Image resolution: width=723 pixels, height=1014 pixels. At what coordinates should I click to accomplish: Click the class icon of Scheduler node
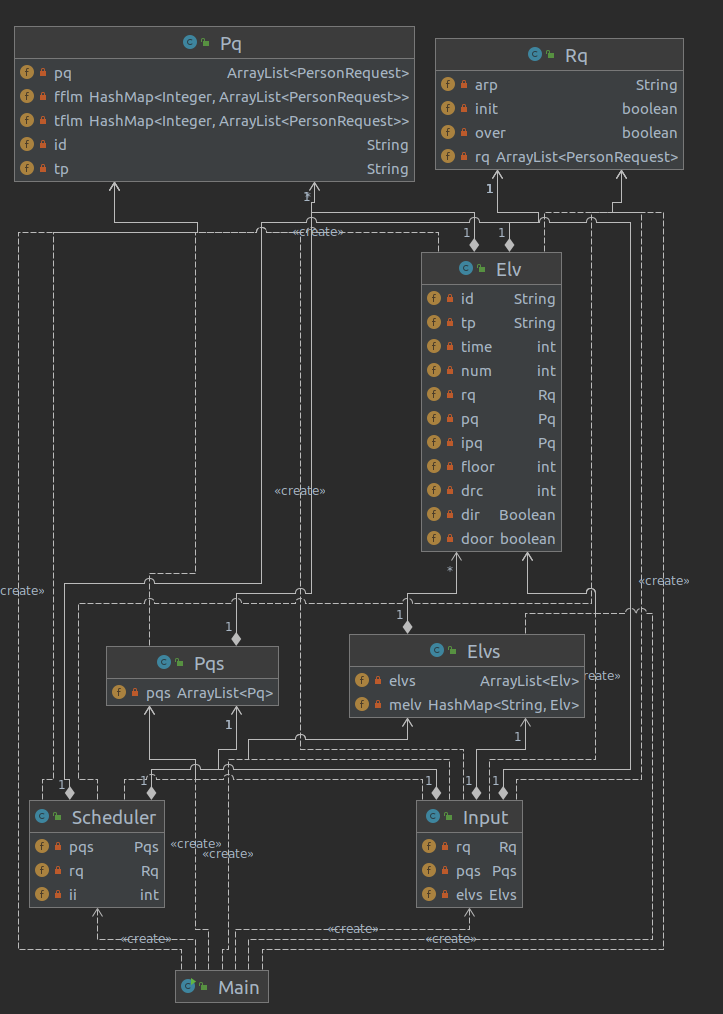pyautogui.click(x=42, y=817)
